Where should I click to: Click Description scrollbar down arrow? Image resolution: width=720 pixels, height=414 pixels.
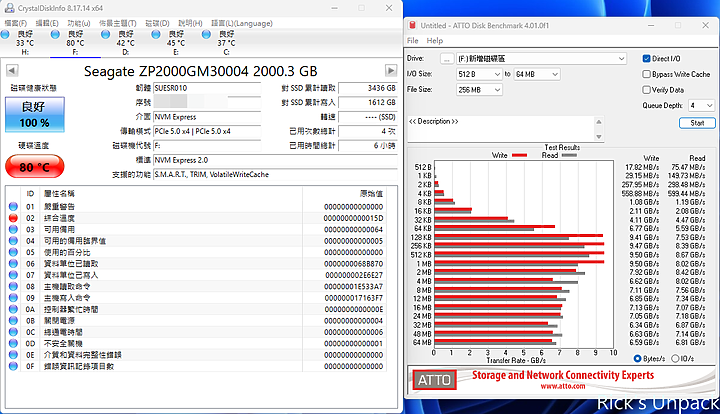tap(598, 136)
